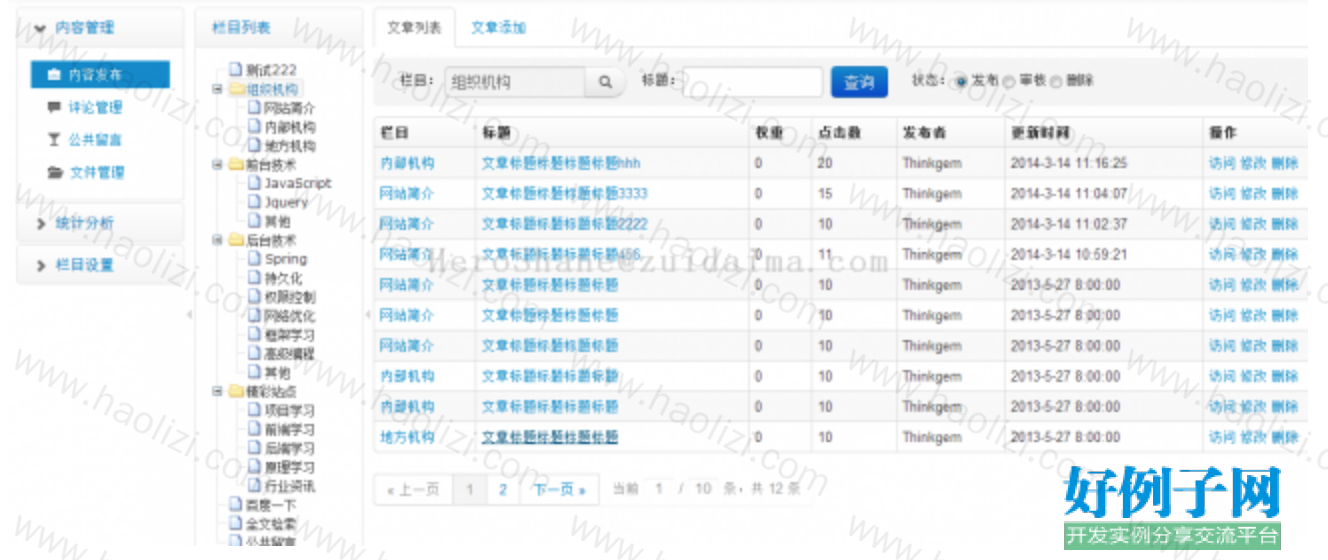Screen dimensions: 1328x560
Task: Open article titled 文章标题标题标题标题hhh
Action: (x=561, y=163)
